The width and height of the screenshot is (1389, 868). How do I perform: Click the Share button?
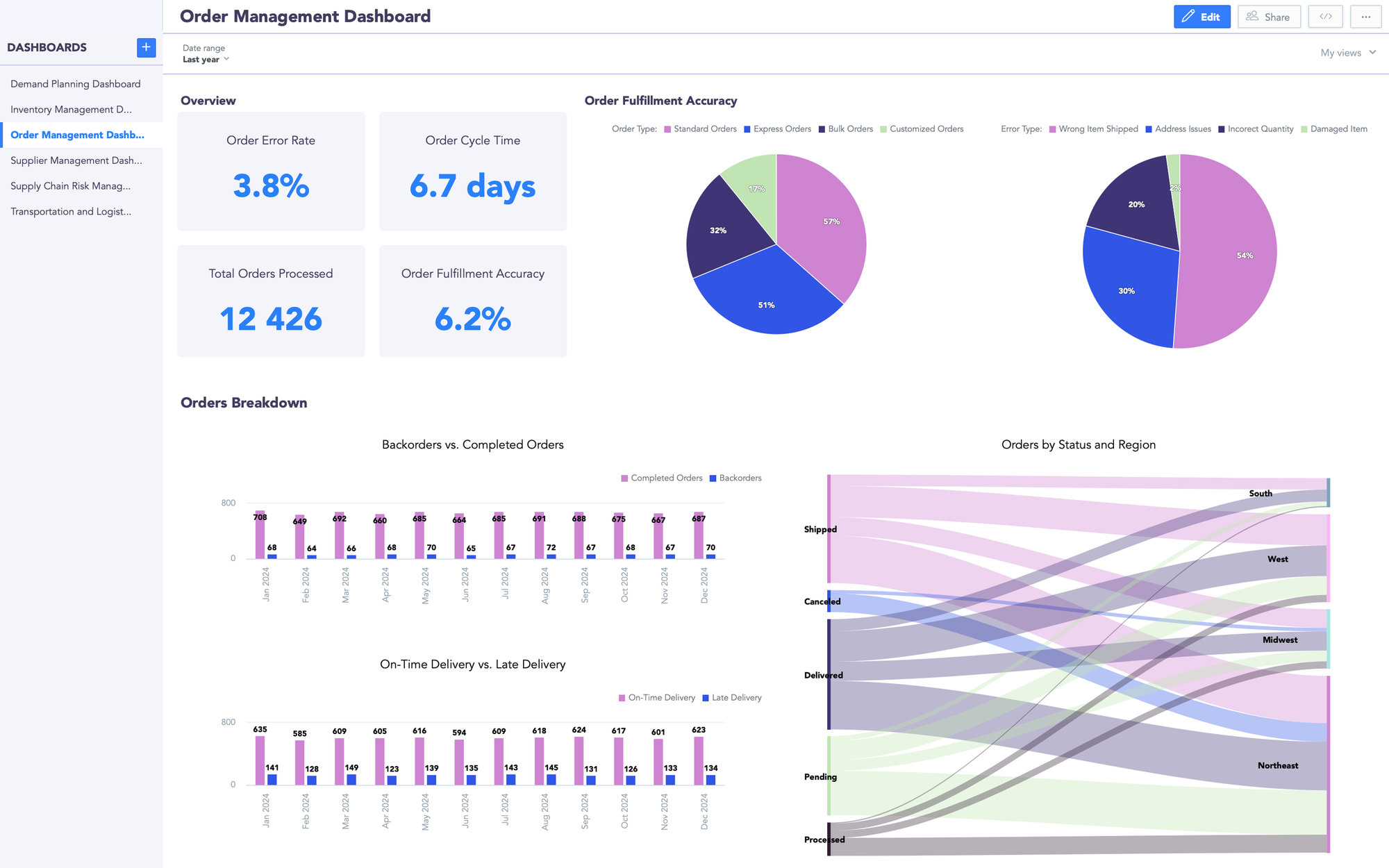coord(1269,16)
